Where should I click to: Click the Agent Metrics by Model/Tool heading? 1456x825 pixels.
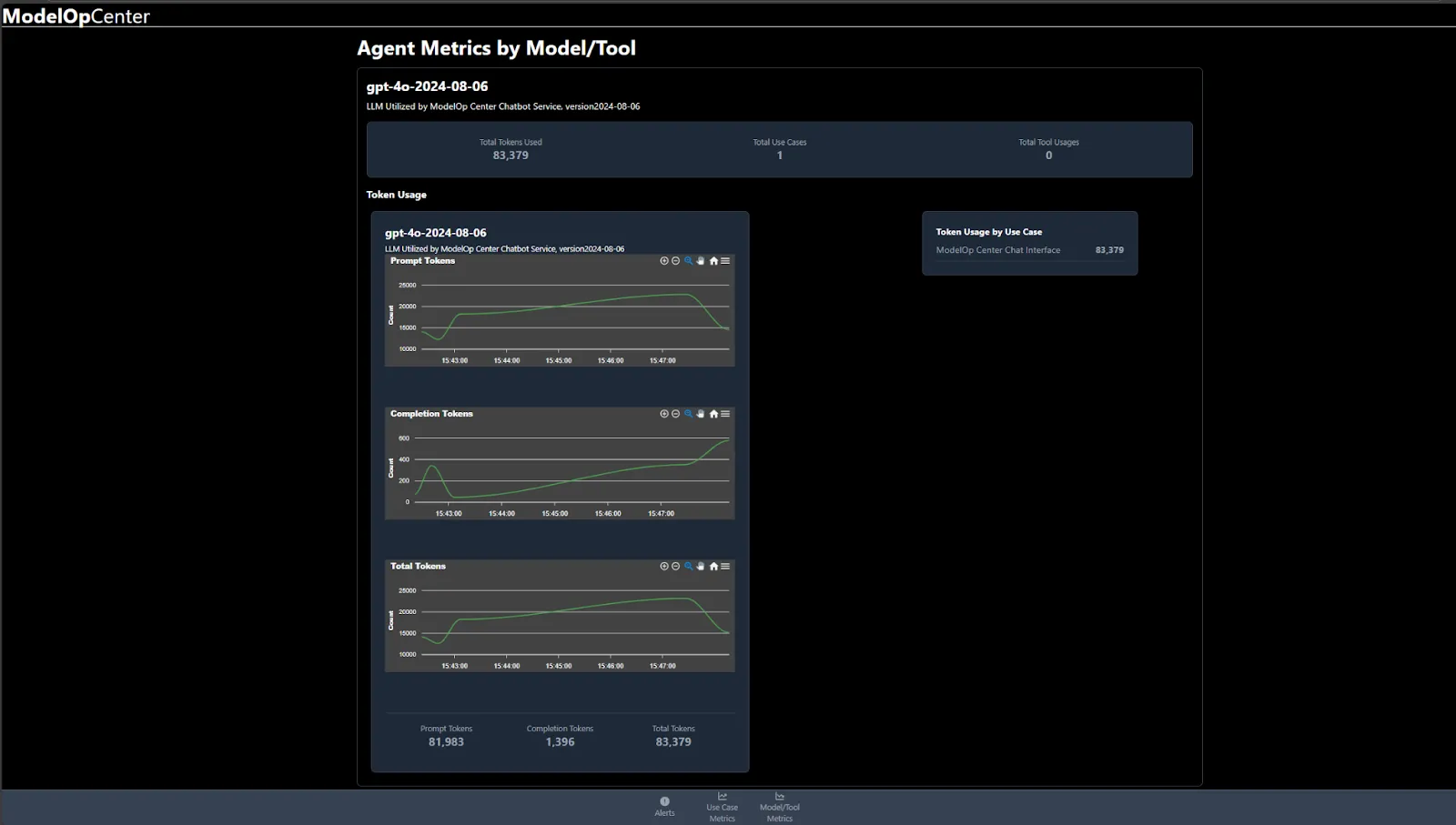[497, 48]
